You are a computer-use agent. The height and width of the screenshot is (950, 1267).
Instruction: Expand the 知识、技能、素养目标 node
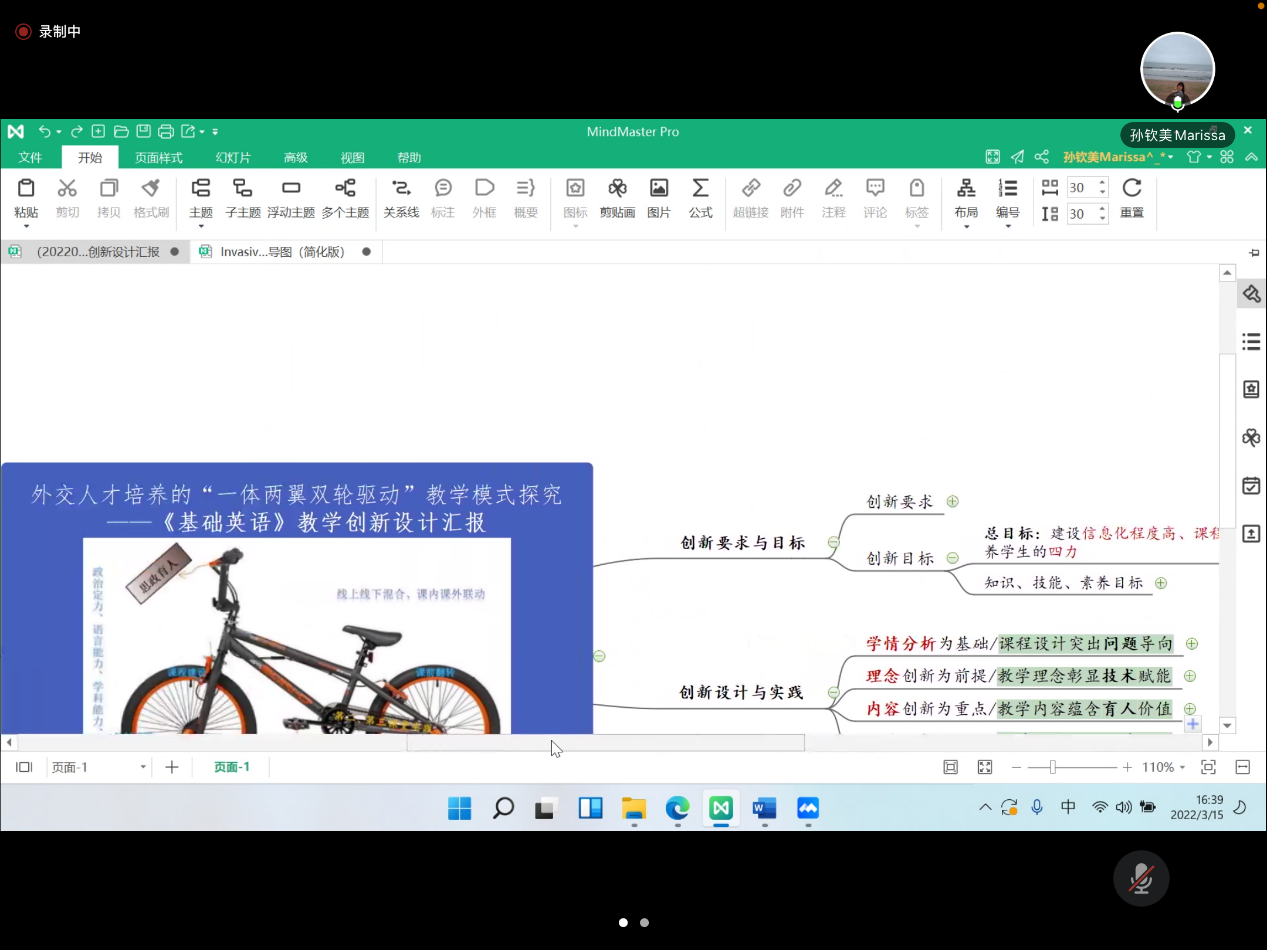click(1161, 583)
